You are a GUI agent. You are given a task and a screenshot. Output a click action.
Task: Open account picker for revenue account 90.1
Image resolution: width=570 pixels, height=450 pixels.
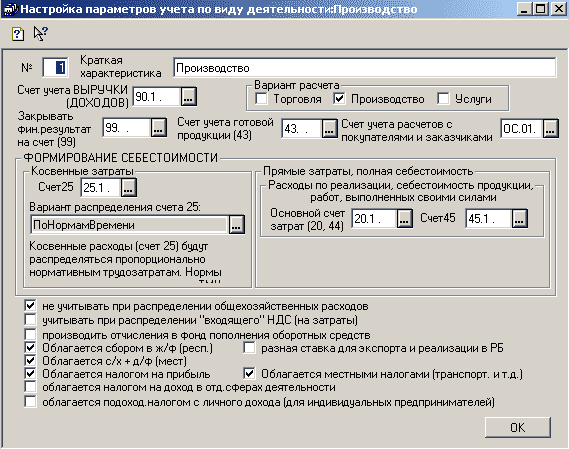(x=189, y=97)
